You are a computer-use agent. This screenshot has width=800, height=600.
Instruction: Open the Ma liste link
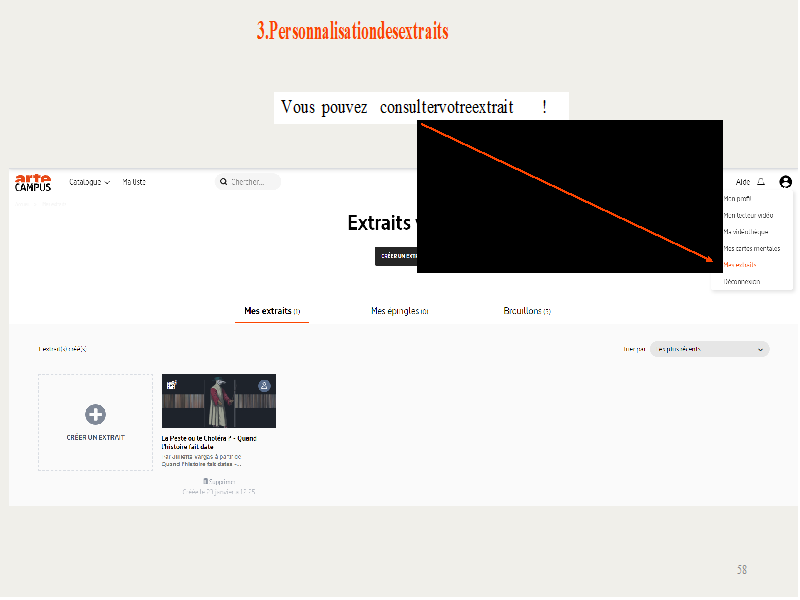(x=134, y=182)
